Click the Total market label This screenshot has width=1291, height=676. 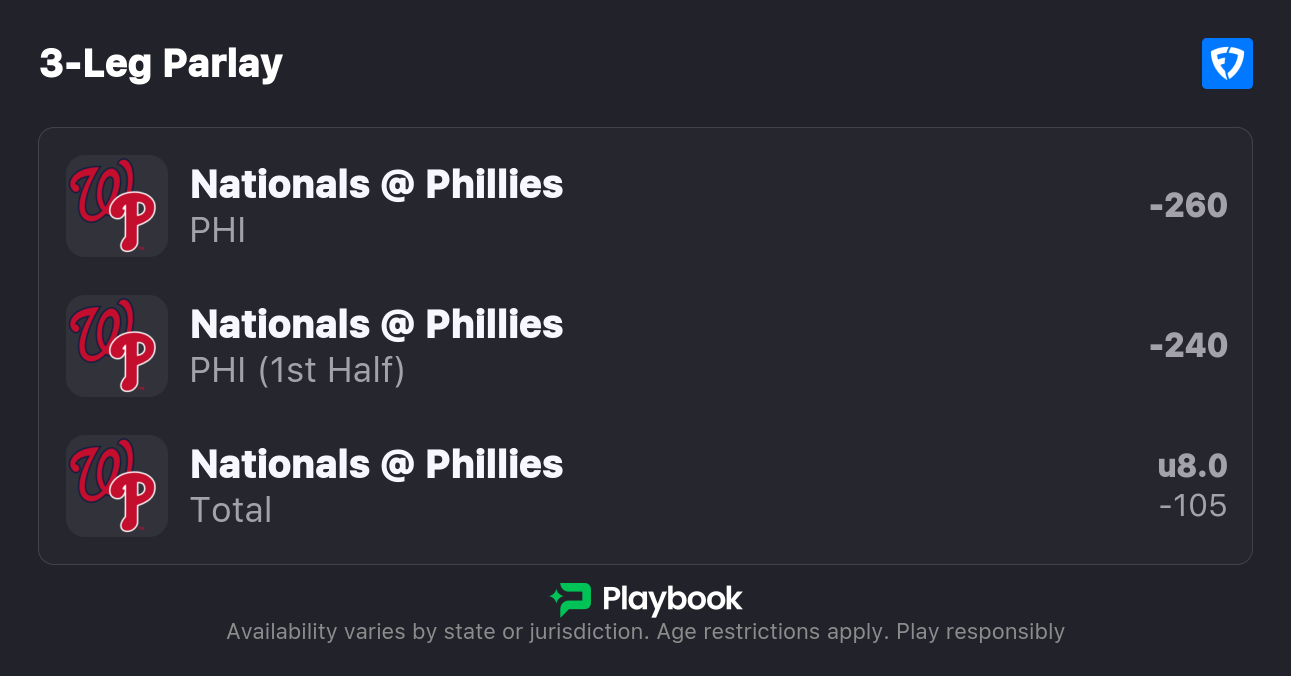tap(231, 511)
